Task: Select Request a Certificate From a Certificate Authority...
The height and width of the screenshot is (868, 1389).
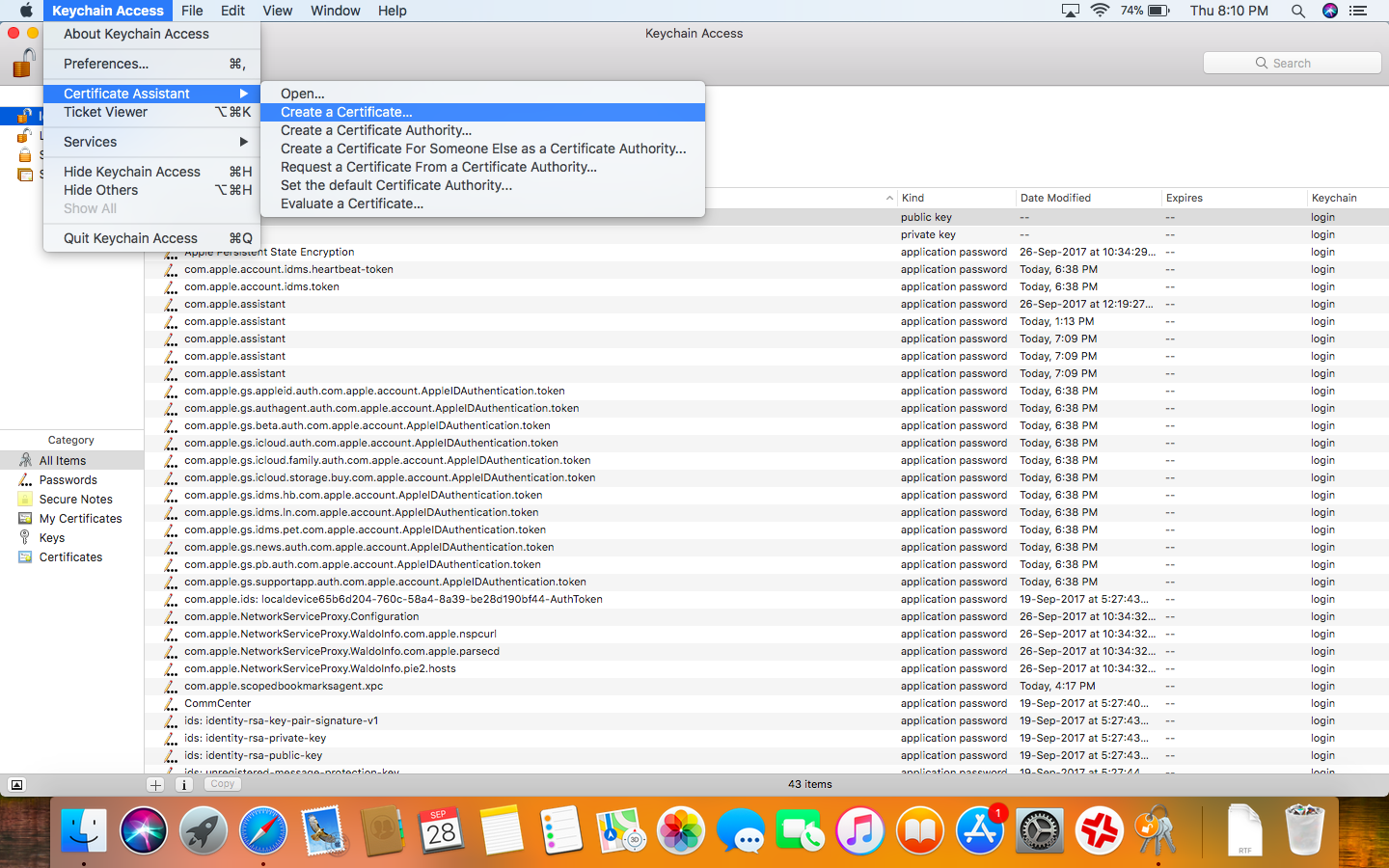Action: (482, 167)
